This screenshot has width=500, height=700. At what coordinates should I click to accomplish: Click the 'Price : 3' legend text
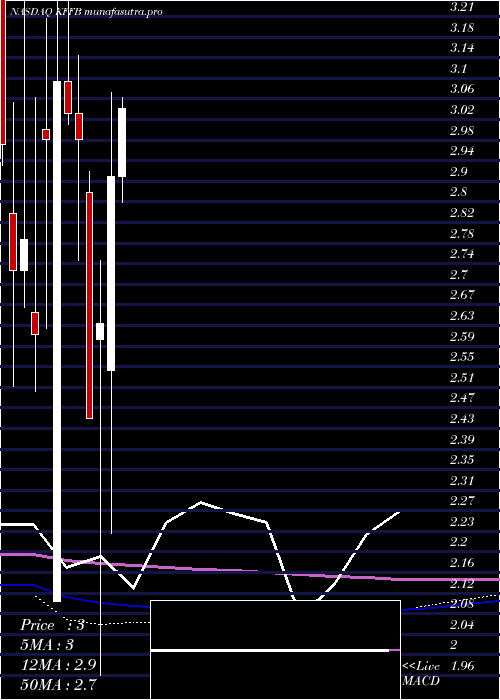[52, 625]
